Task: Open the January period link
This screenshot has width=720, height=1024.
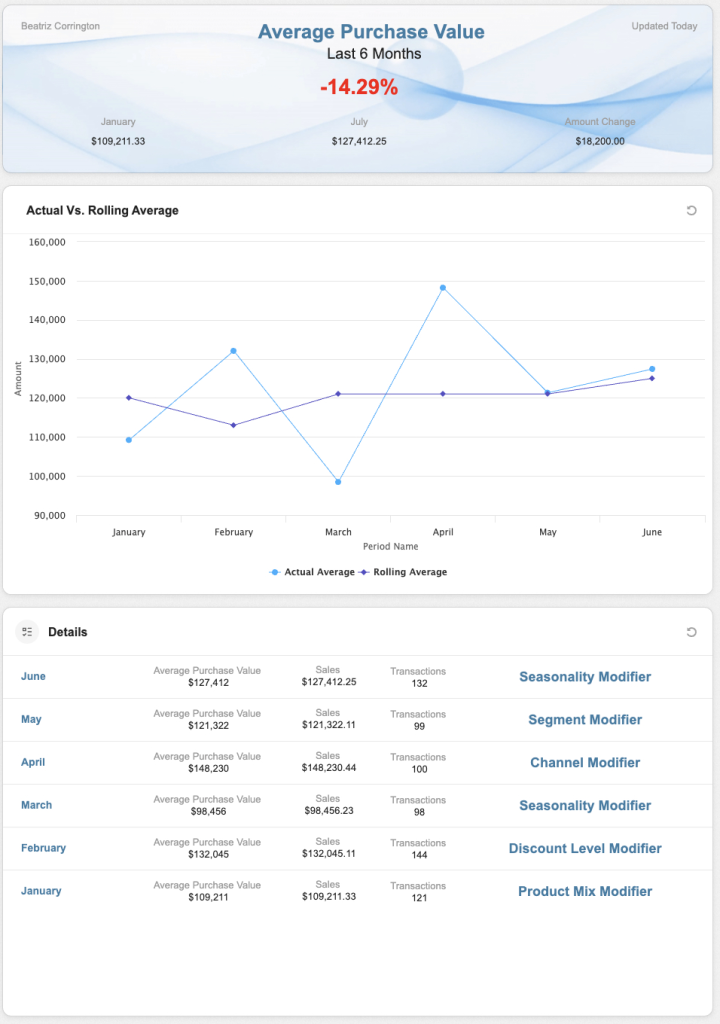Action: click(x=41, y=891)
